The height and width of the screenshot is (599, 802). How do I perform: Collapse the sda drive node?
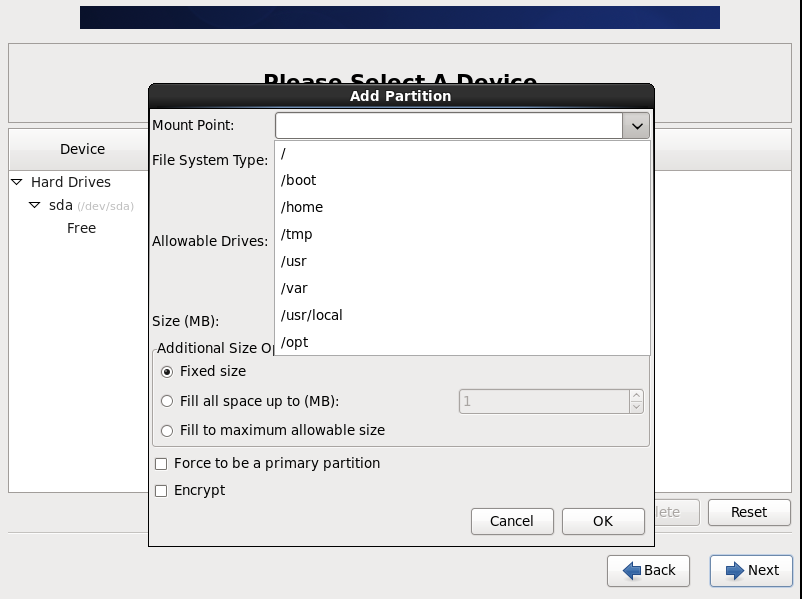(x=35, y=205)
